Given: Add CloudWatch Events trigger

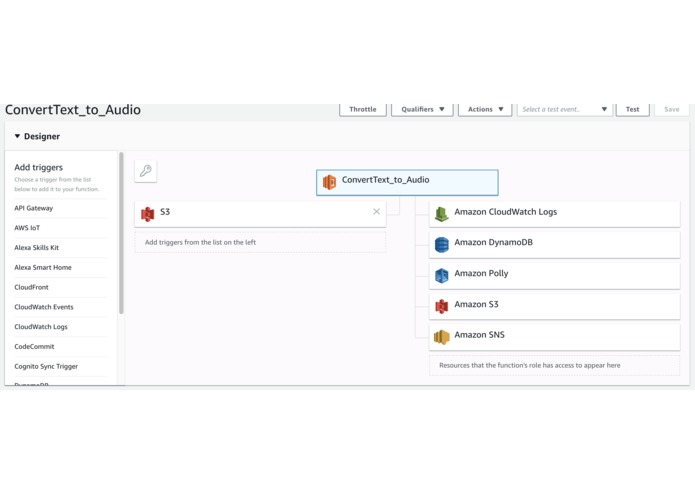Looking at the screenshot, I should 44,307.
